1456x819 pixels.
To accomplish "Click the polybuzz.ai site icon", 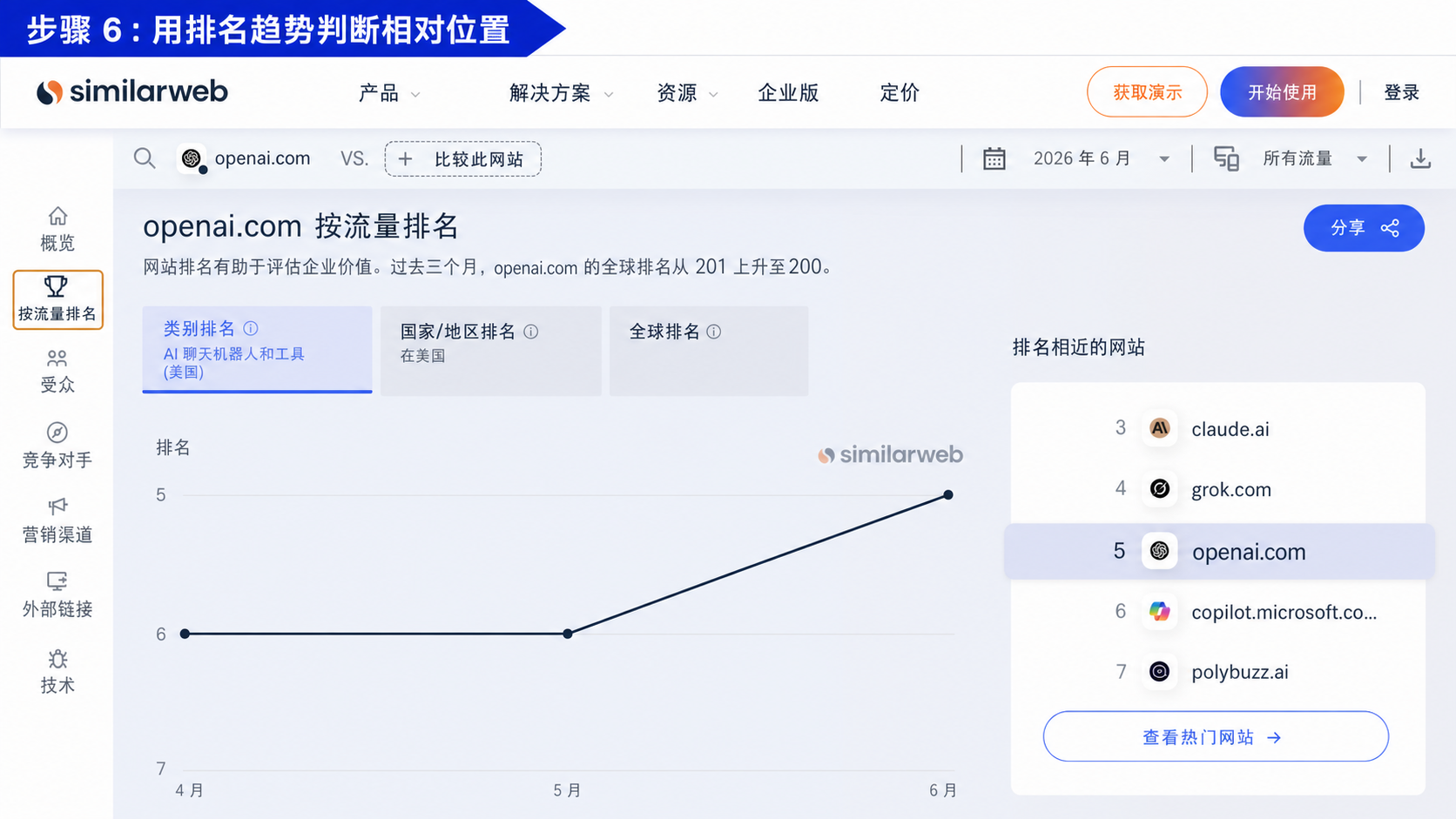I will (1159, 671).
